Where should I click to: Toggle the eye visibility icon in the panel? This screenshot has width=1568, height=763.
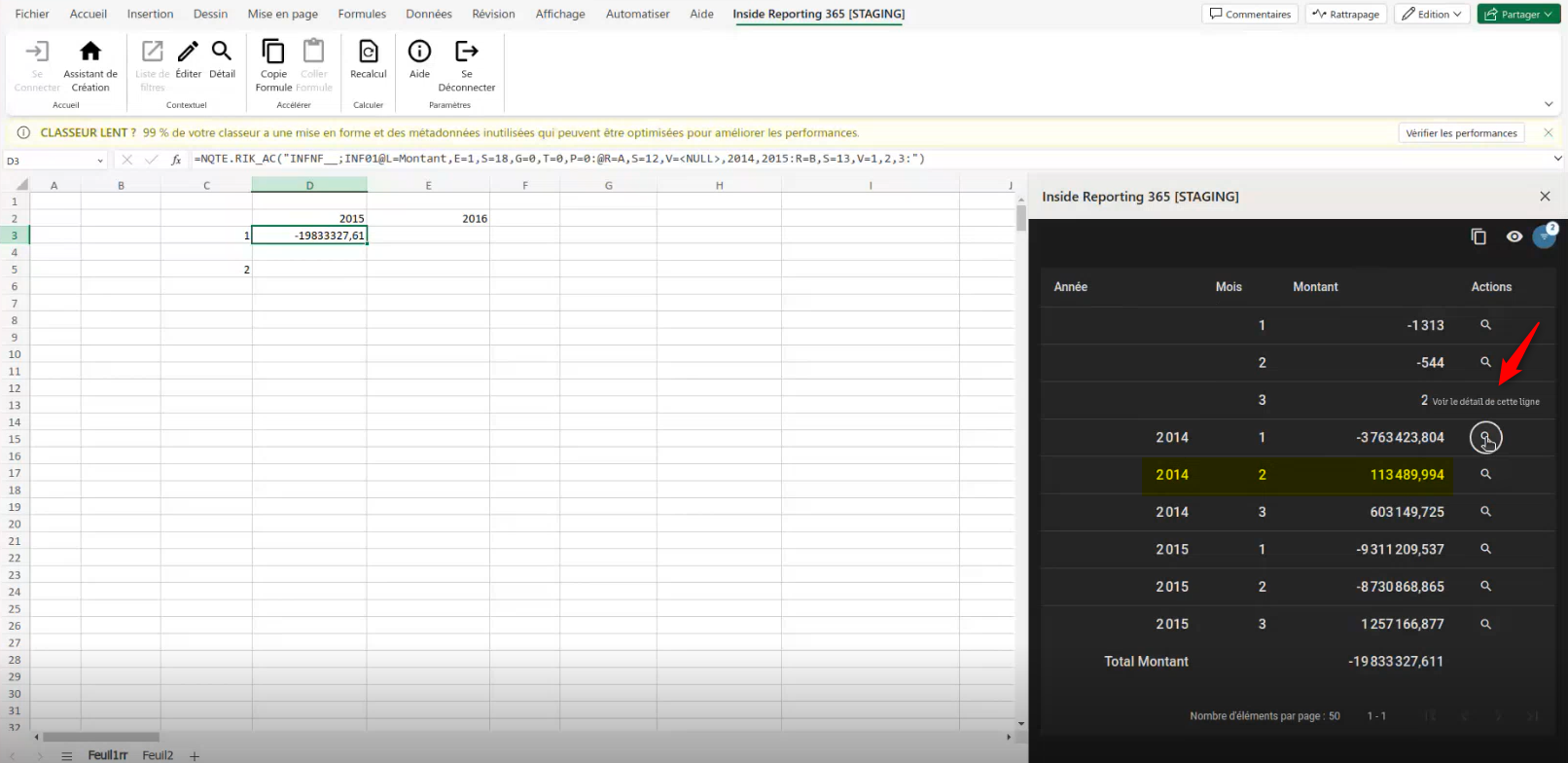click(1515, 236)
